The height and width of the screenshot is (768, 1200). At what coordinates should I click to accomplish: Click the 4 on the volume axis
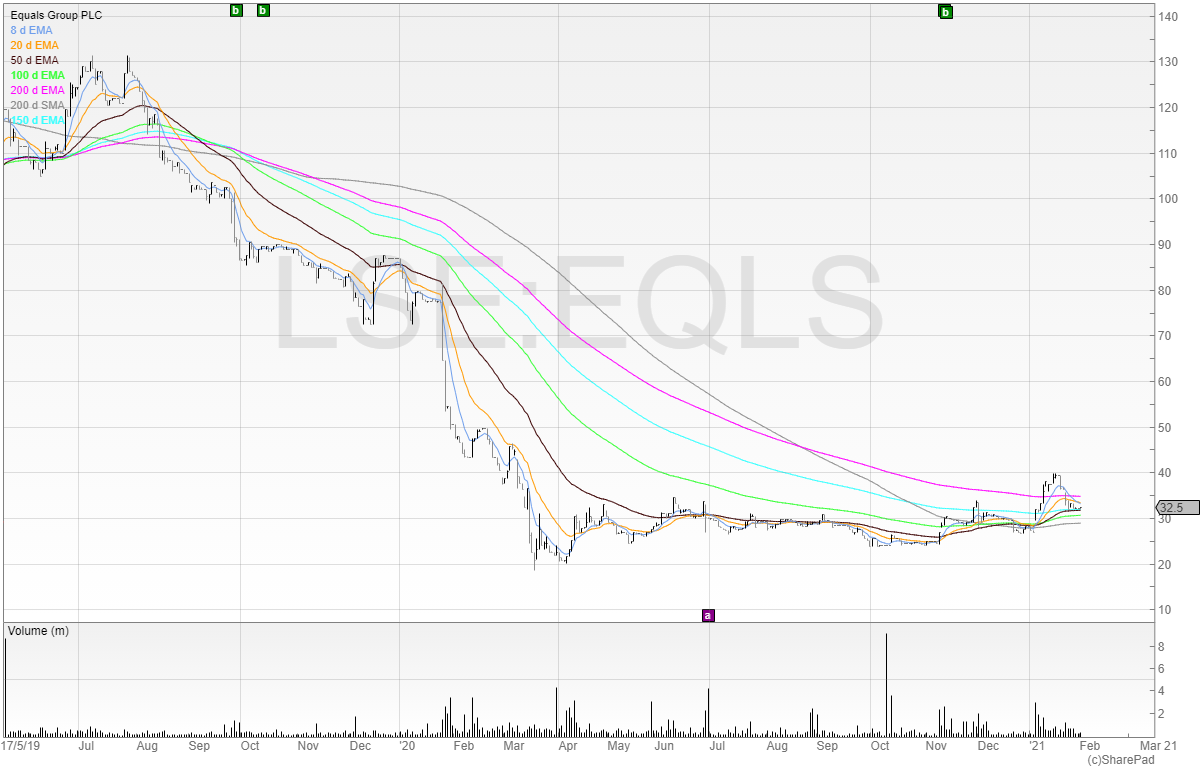1163,691
